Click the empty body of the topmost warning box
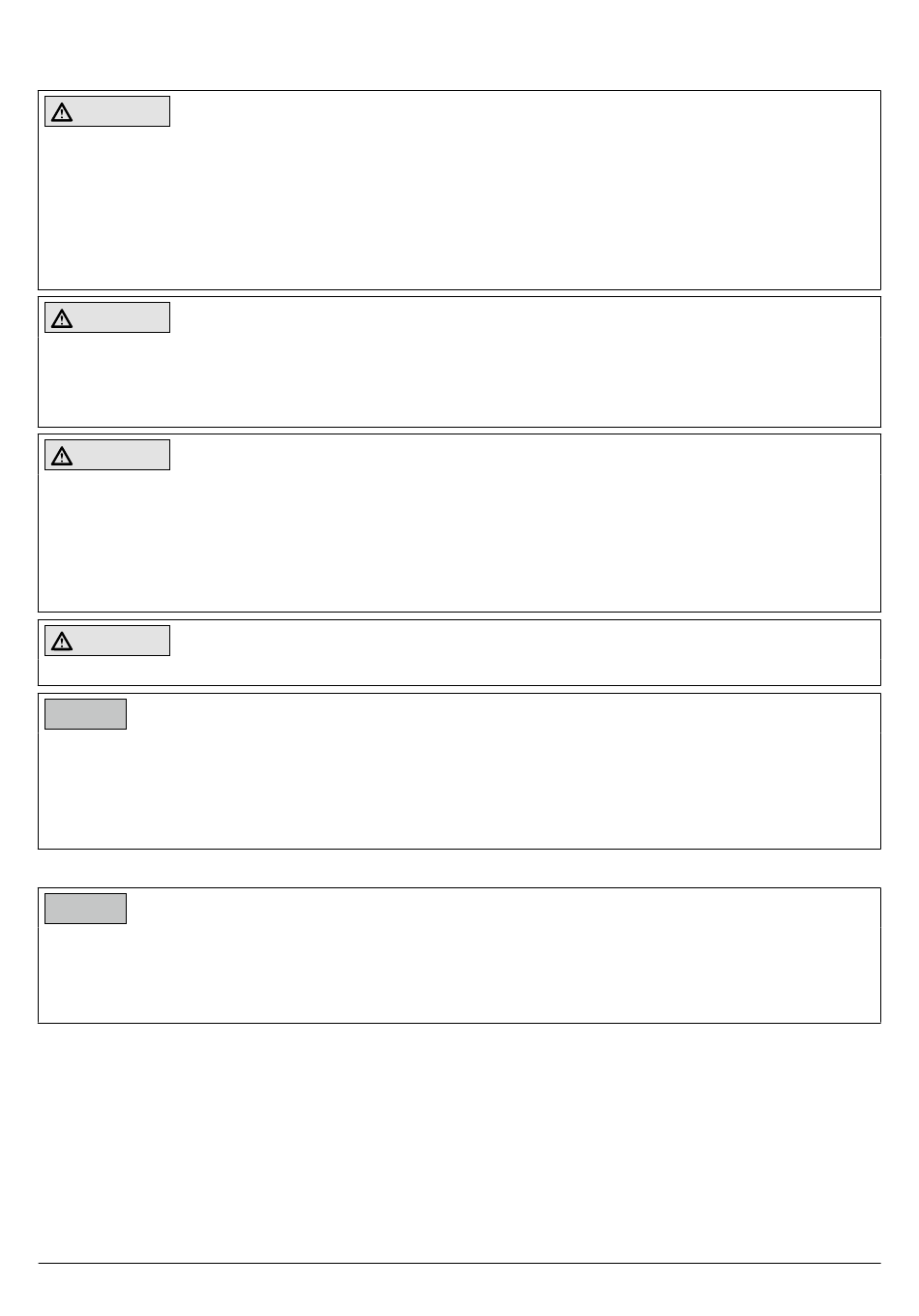Screen dimensions: 919x1316 [x=459, y=208]
